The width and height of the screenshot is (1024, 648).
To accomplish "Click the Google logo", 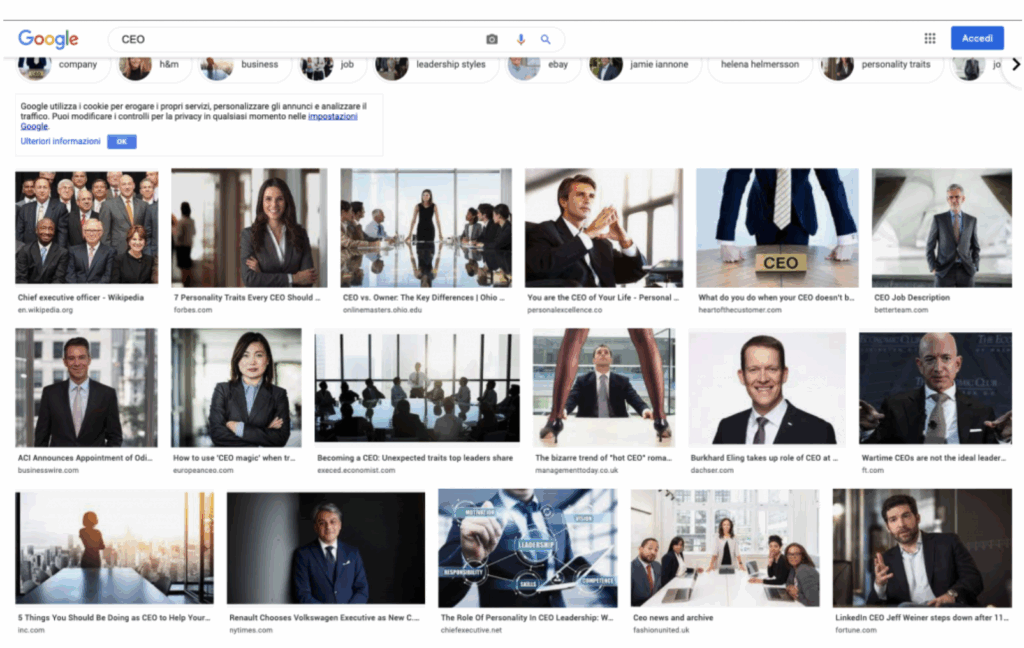I will click(48, 39).
